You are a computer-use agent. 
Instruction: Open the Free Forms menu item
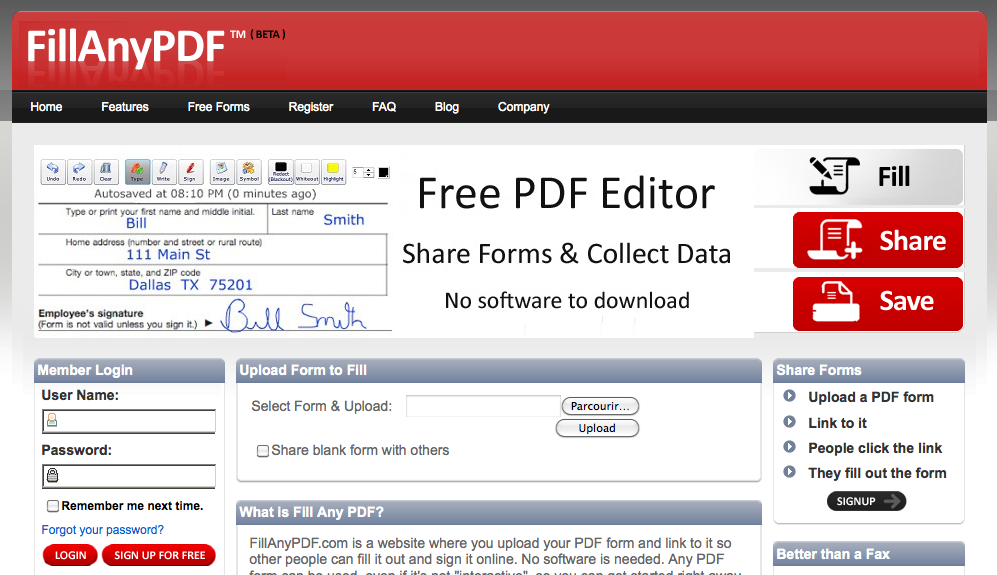pos(218,107)
